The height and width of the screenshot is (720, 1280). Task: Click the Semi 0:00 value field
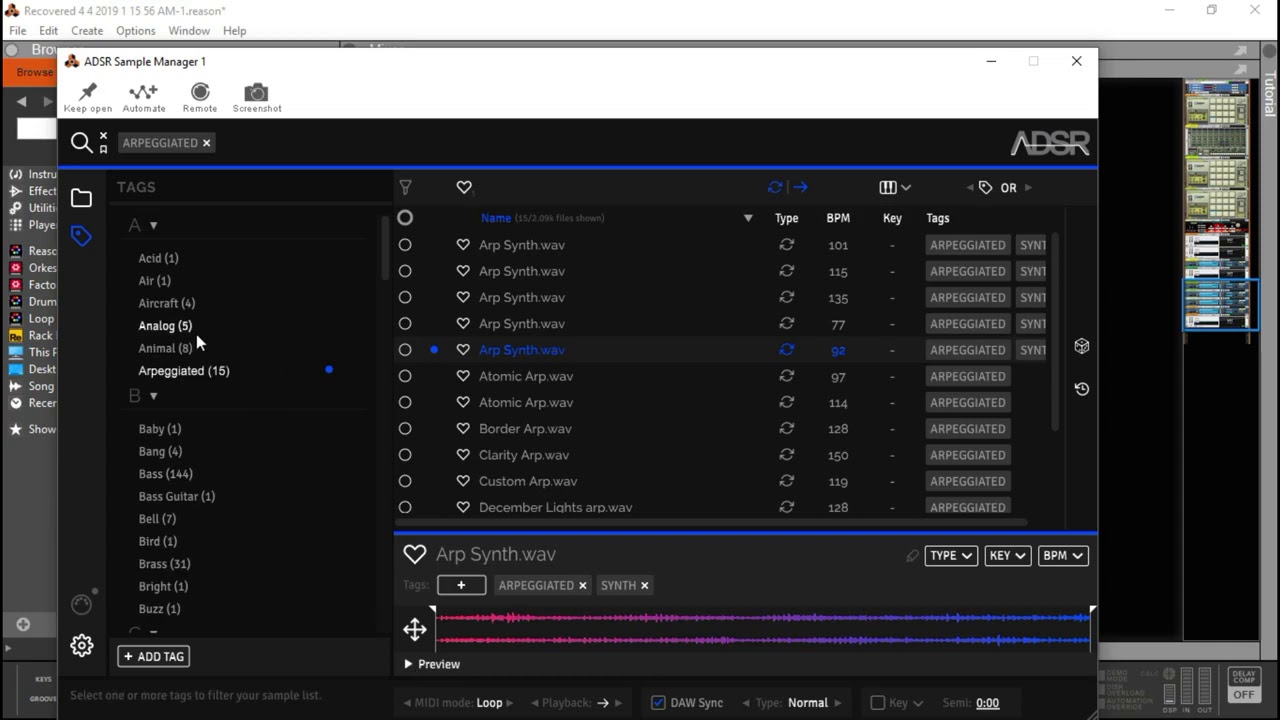[x=987, y=703]
